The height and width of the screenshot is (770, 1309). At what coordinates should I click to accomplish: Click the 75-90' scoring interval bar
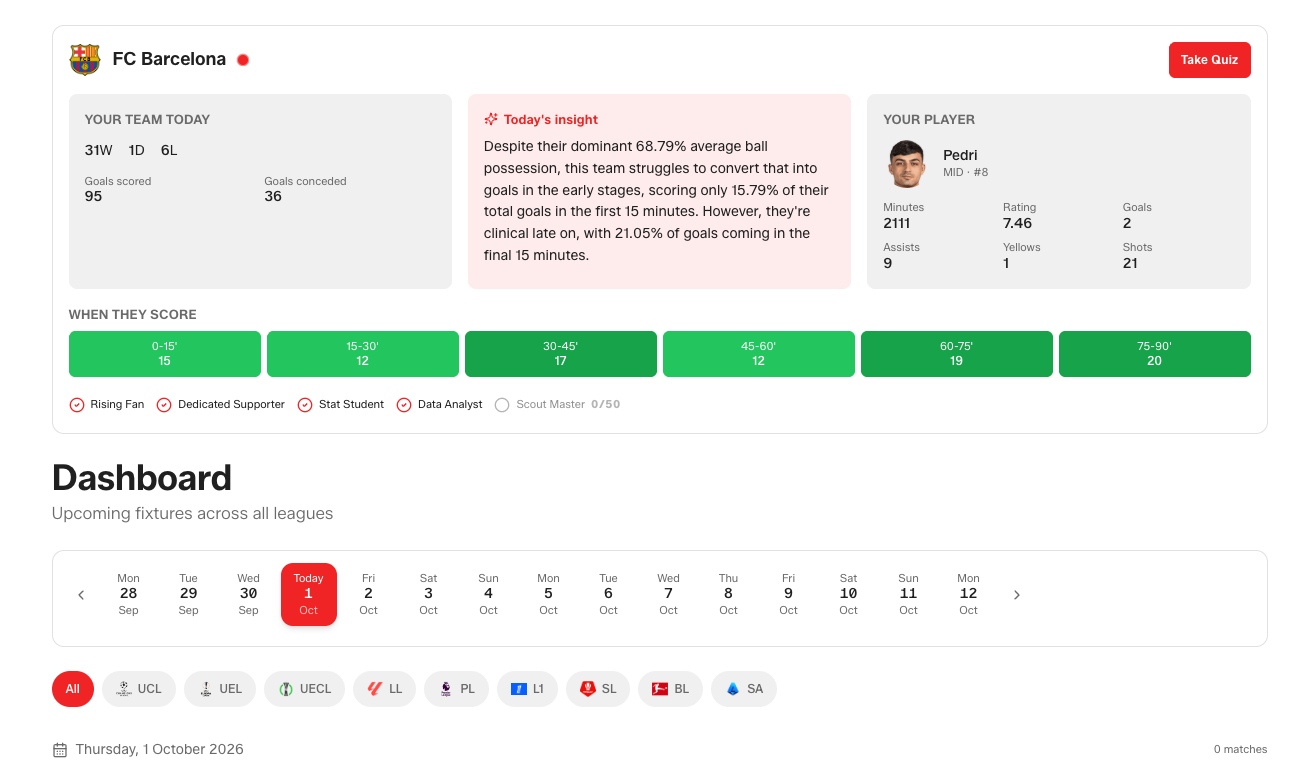click(x=1155, y=354)
